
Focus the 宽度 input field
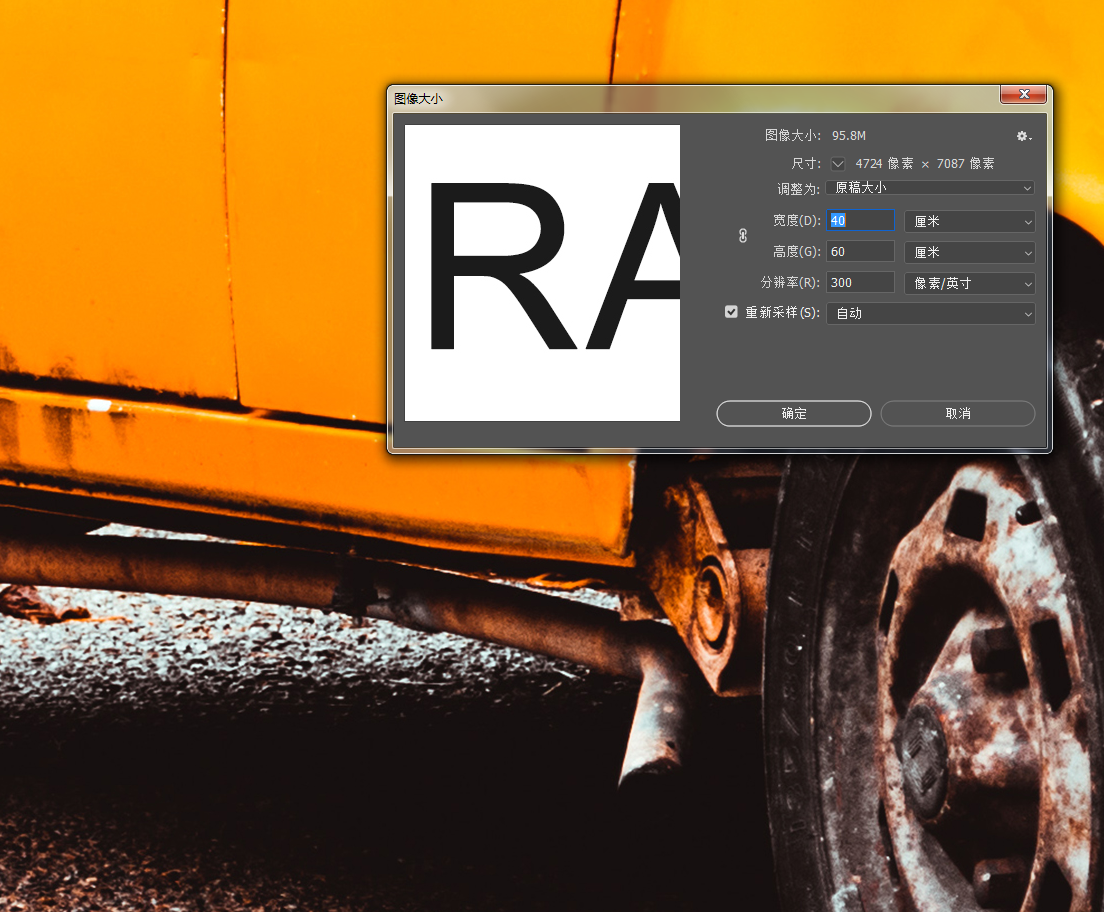tap(860, 220)
